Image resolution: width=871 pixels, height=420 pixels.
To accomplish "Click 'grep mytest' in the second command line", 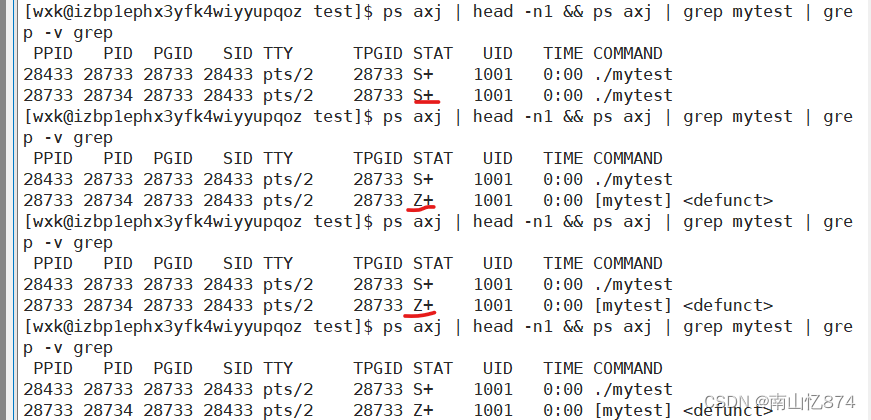I will point(738,117).
